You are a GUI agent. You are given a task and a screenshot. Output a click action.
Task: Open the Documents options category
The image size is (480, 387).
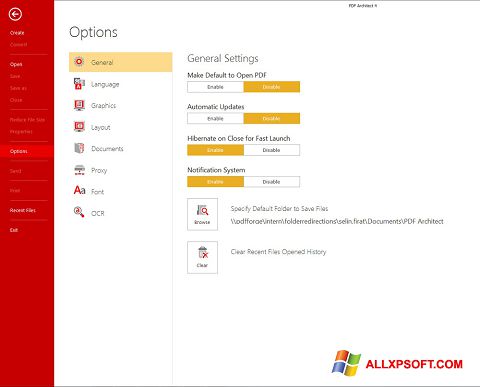coord(121,148)
